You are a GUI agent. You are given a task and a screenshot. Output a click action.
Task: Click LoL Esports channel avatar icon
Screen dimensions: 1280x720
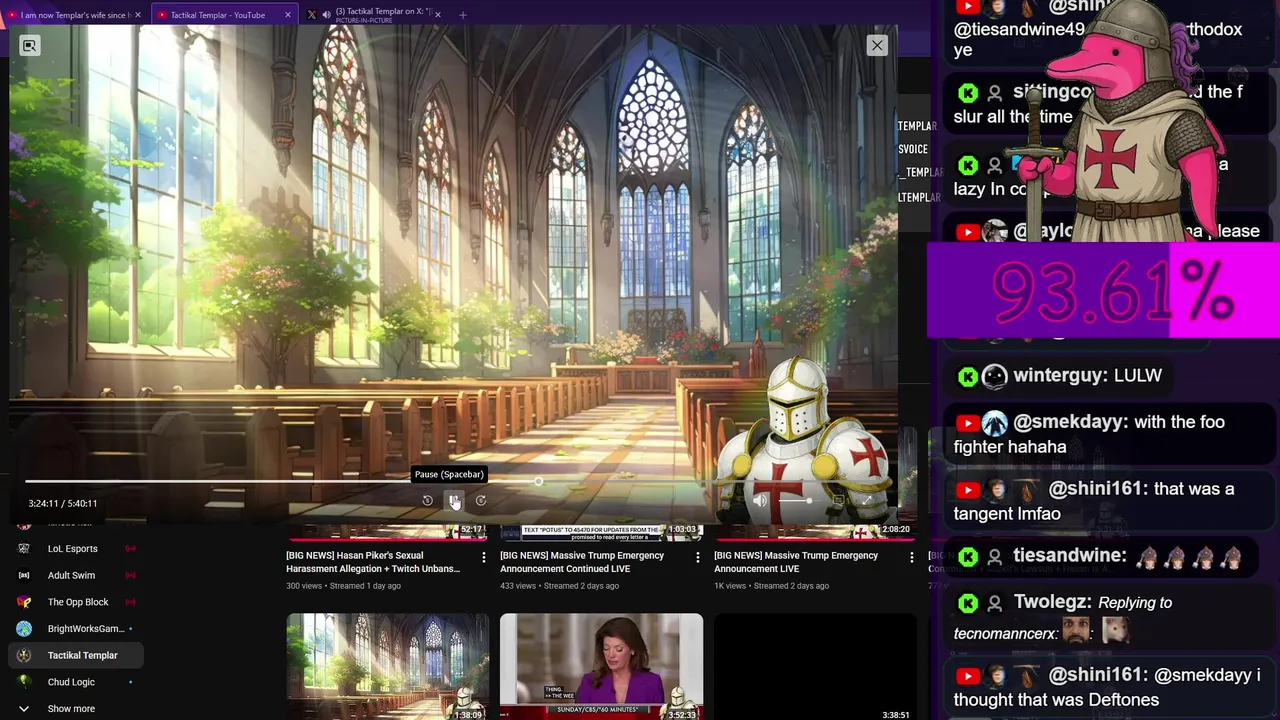point(24,549)
